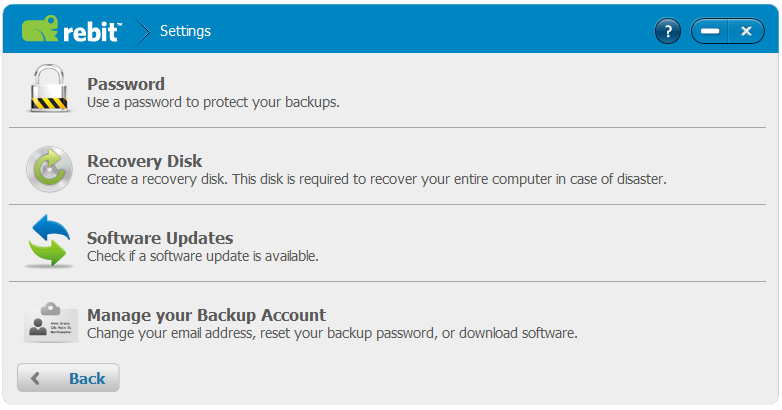
Task: Click the rebit brand name text
Action: click(x=92, y=32)
